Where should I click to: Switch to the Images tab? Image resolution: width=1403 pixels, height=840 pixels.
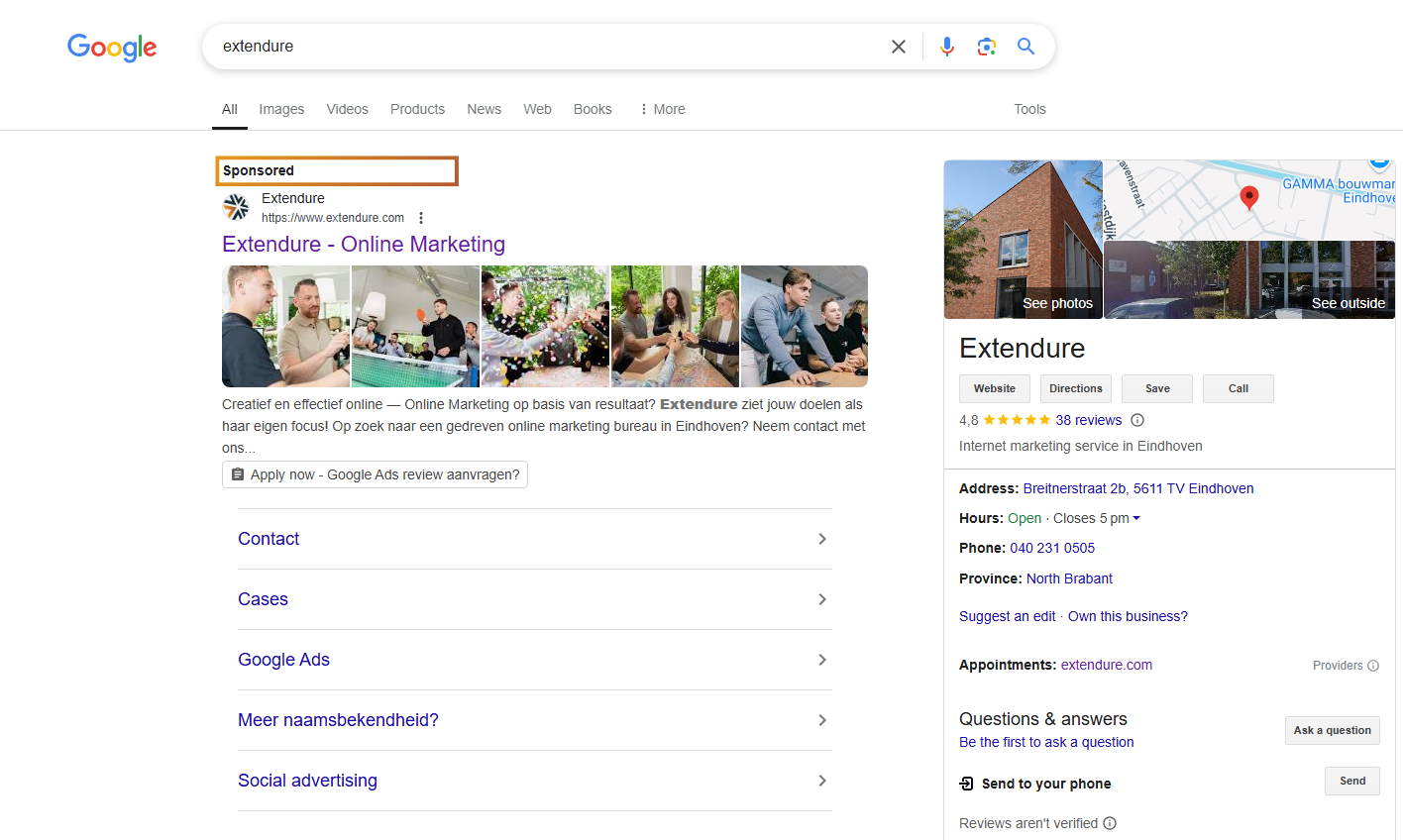point(281,109)
